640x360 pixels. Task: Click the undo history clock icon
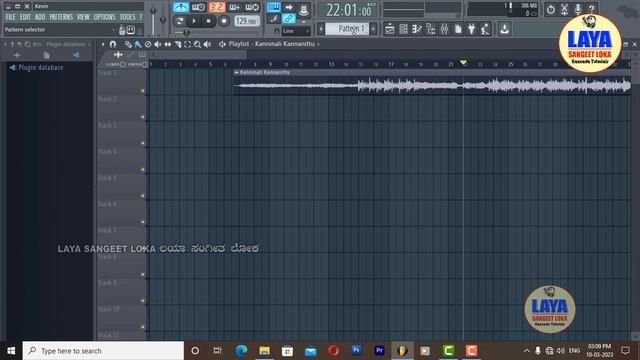click(x=551, y=9)
